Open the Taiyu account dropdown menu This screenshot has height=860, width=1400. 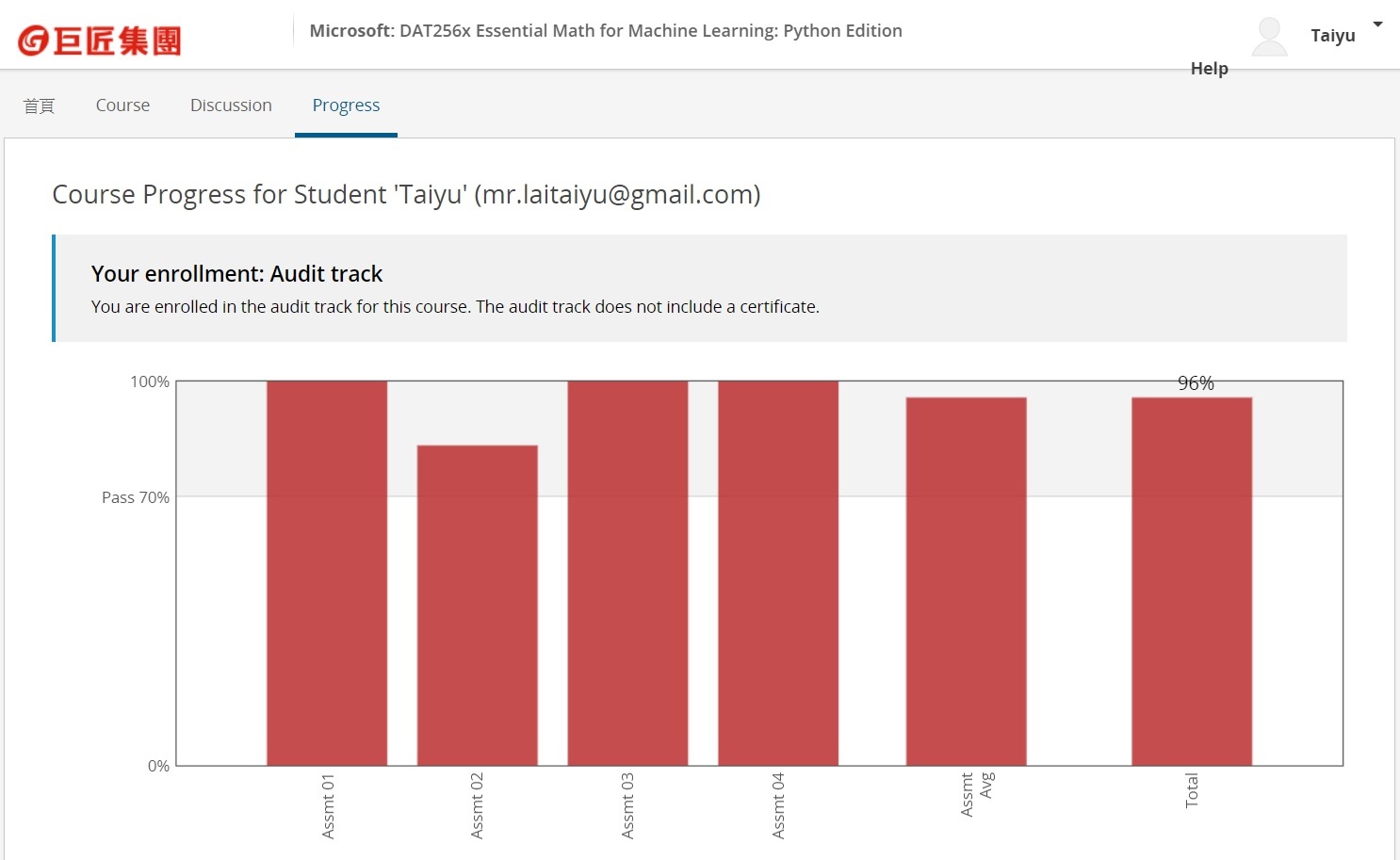click(1332, 35)
